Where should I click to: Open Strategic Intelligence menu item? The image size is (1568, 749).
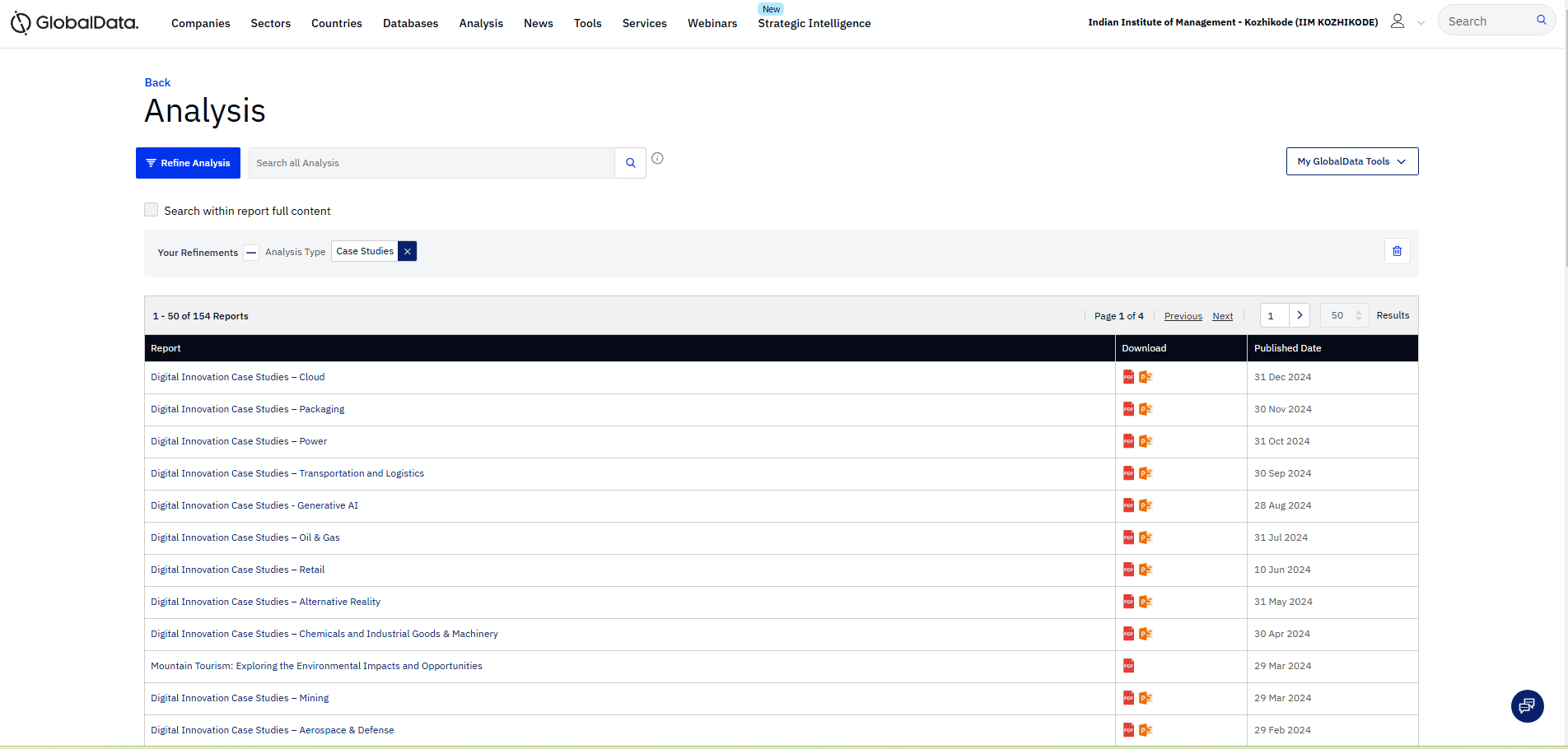[x=814, y=23]
